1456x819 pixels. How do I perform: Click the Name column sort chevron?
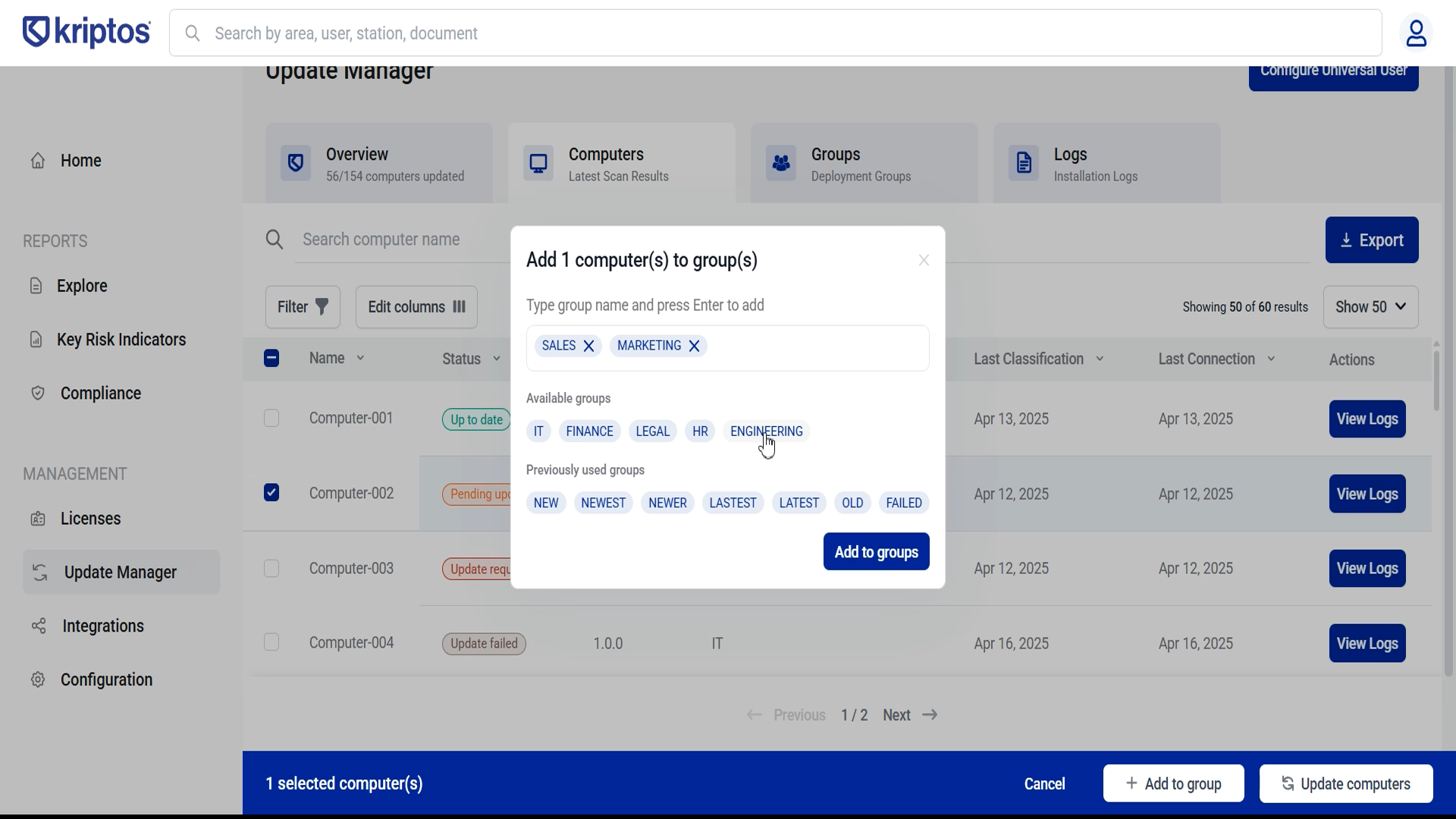[359, 358]
